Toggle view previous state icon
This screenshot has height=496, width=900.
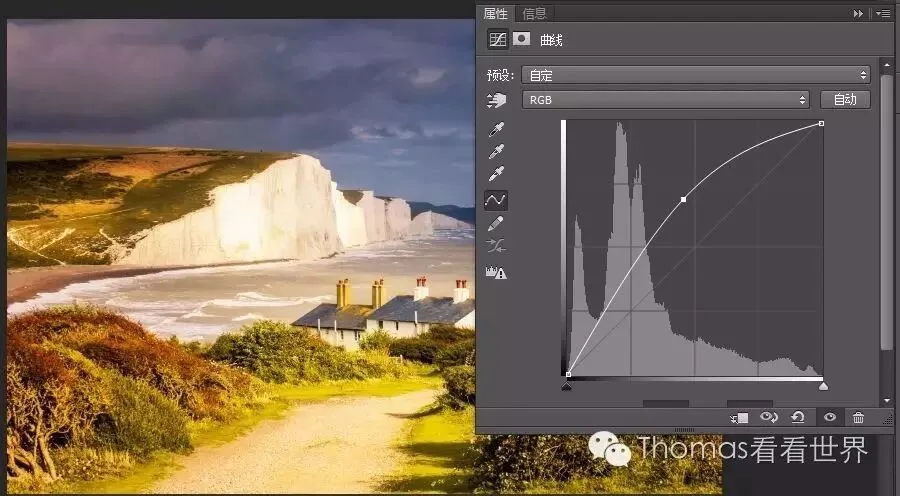click(x=769, y=417)
